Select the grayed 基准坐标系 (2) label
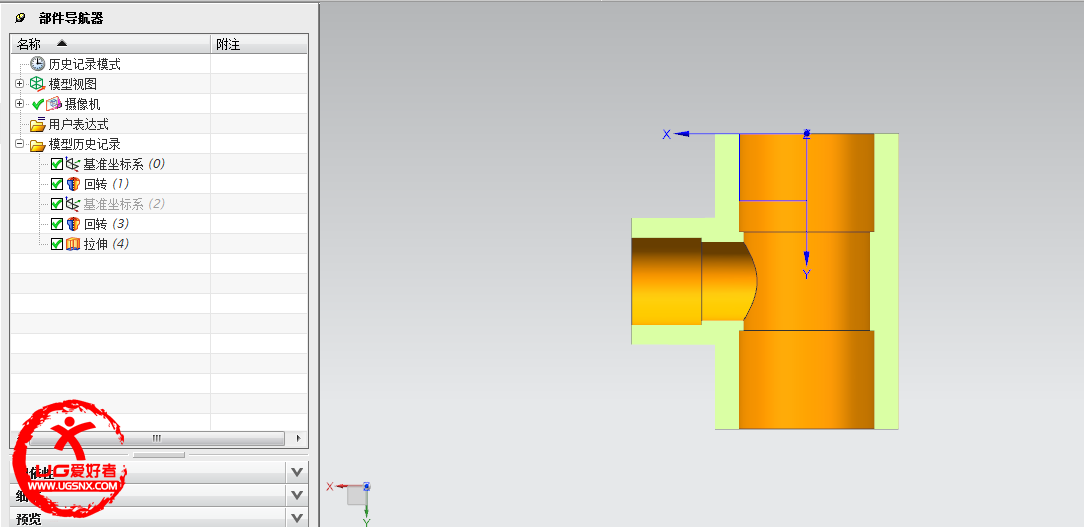The height and width of the screenshot is (527, 1084). (x=124, y=205)
